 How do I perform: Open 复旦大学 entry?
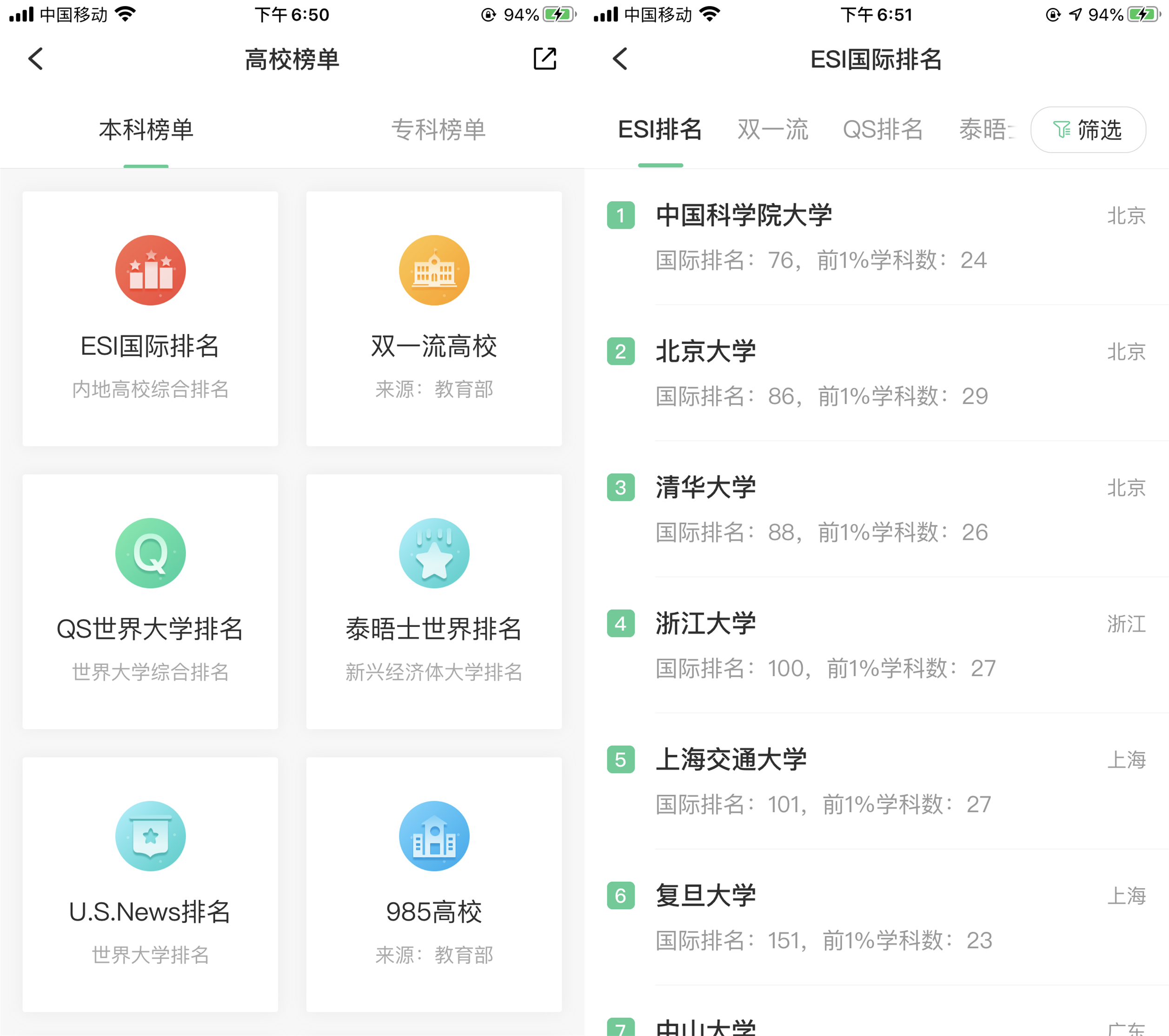pyautogui.click(x=876, y=917)
